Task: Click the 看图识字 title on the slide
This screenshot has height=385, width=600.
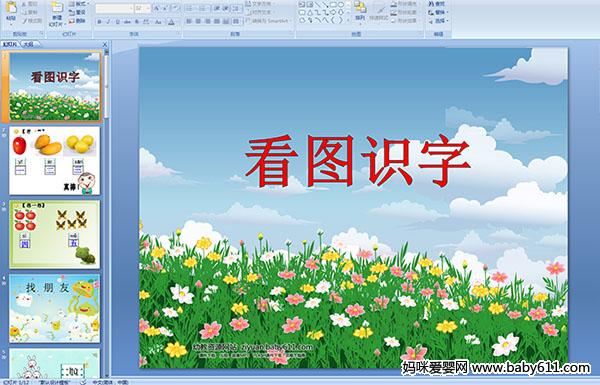Action: point(358,161)
